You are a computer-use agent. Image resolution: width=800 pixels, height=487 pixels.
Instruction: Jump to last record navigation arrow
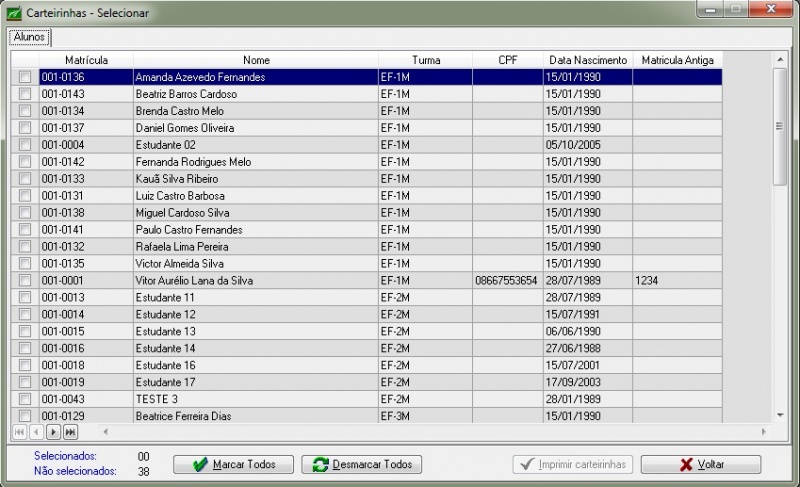70,432
